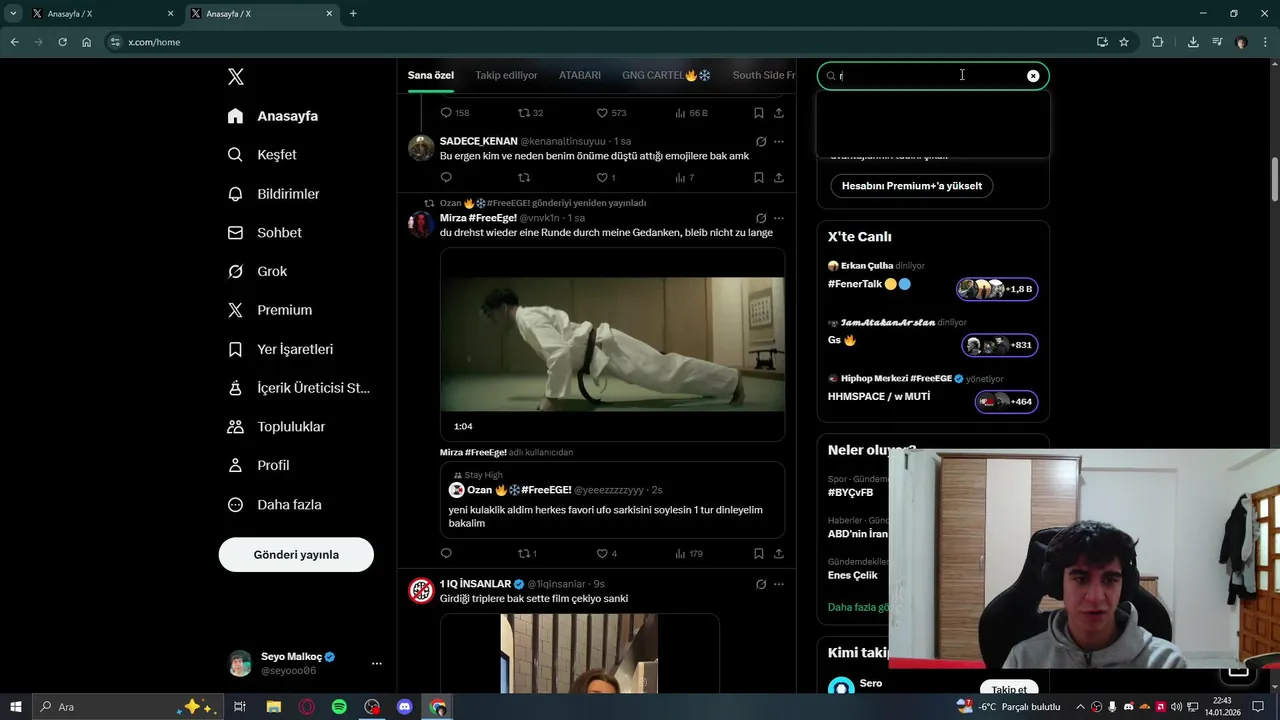Image resolution: width=1280 pixels, height=720 pixels.
Task: Open Spotify from the taskbar
Action: pos(339,707)
